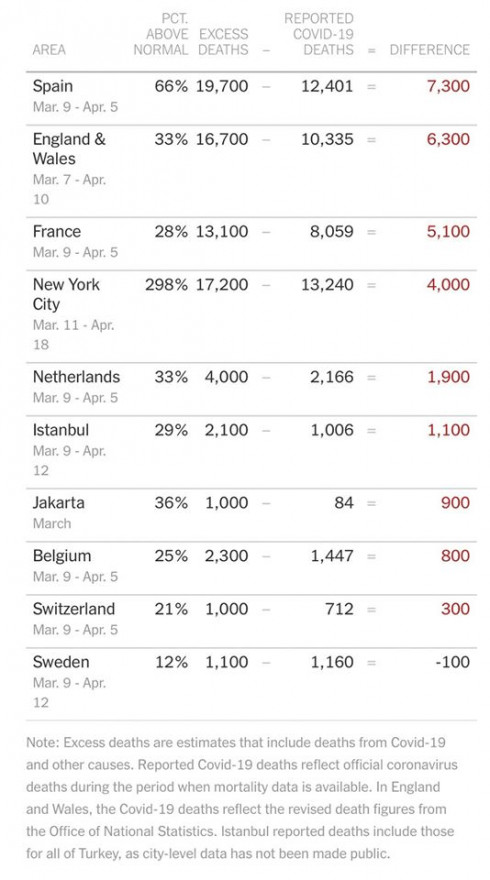This screenshot has height=880, width=490.
Task: Click Spain's 7,300 difference value
Action: [x=448, y=86]
